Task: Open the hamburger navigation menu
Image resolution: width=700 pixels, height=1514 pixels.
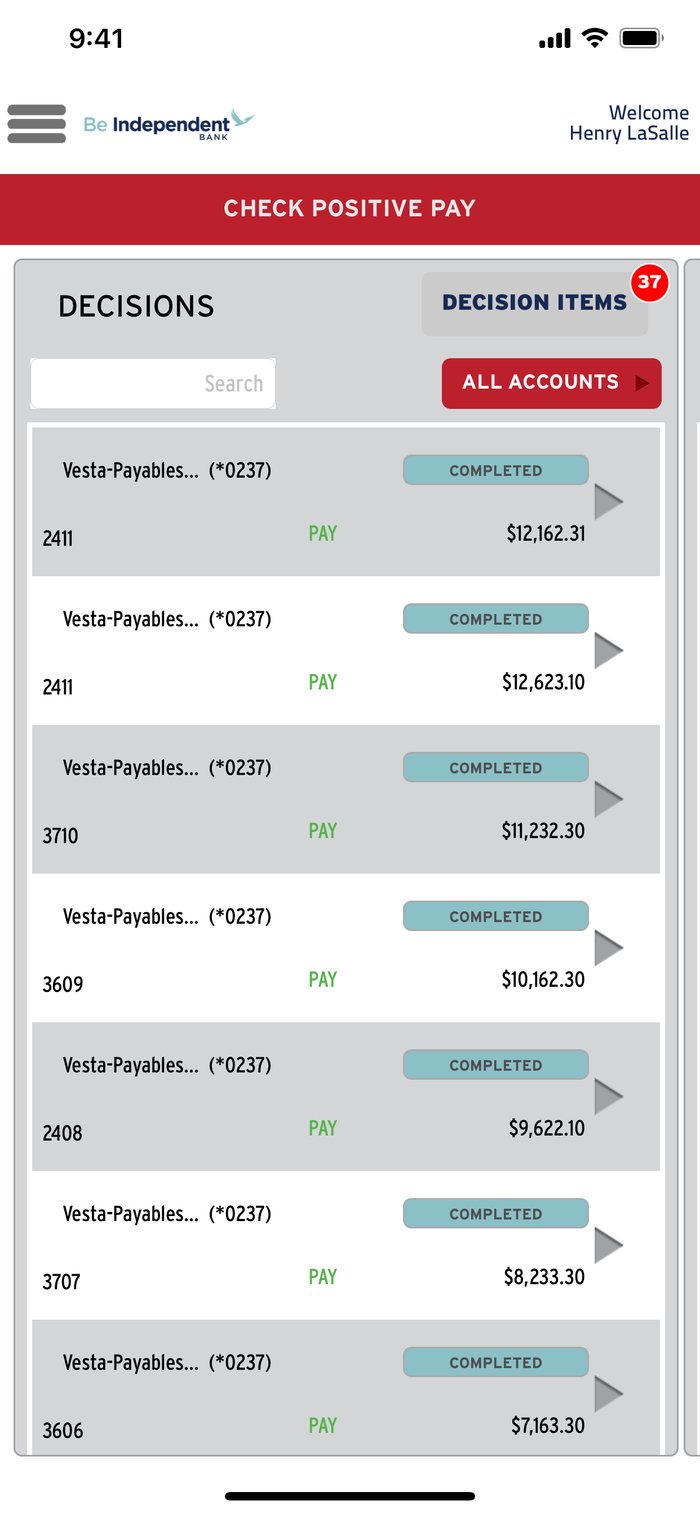Action: coord(37,124)
